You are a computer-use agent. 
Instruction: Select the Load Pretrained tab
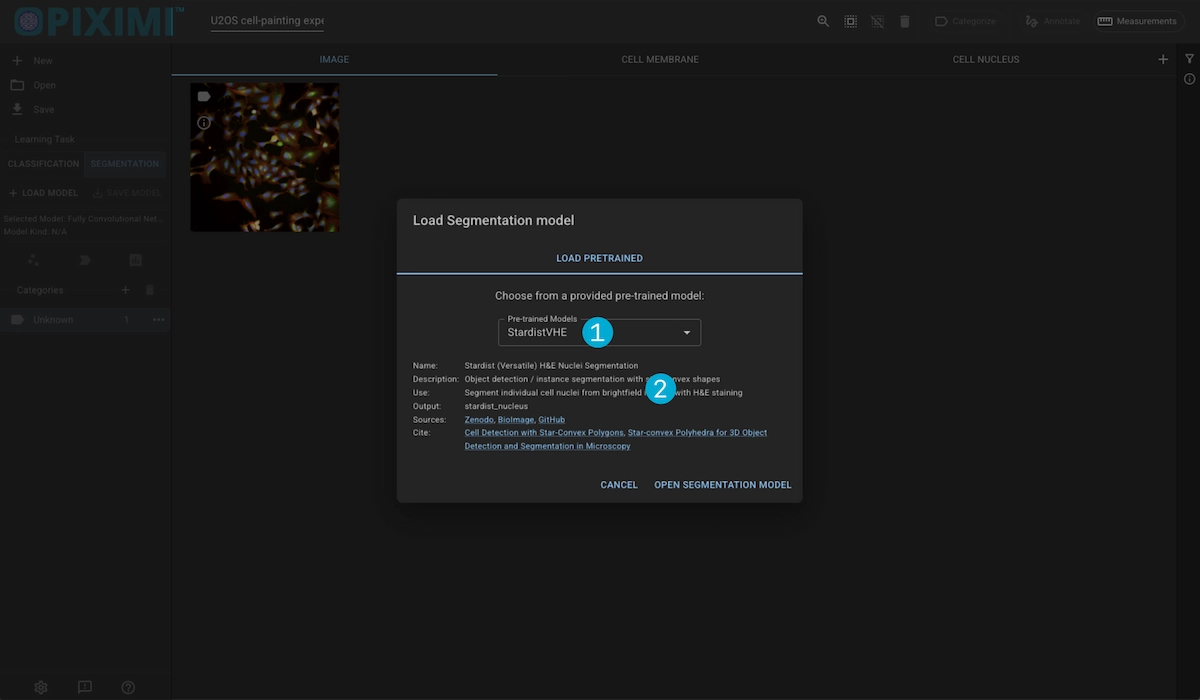click(x=599, y=258)
